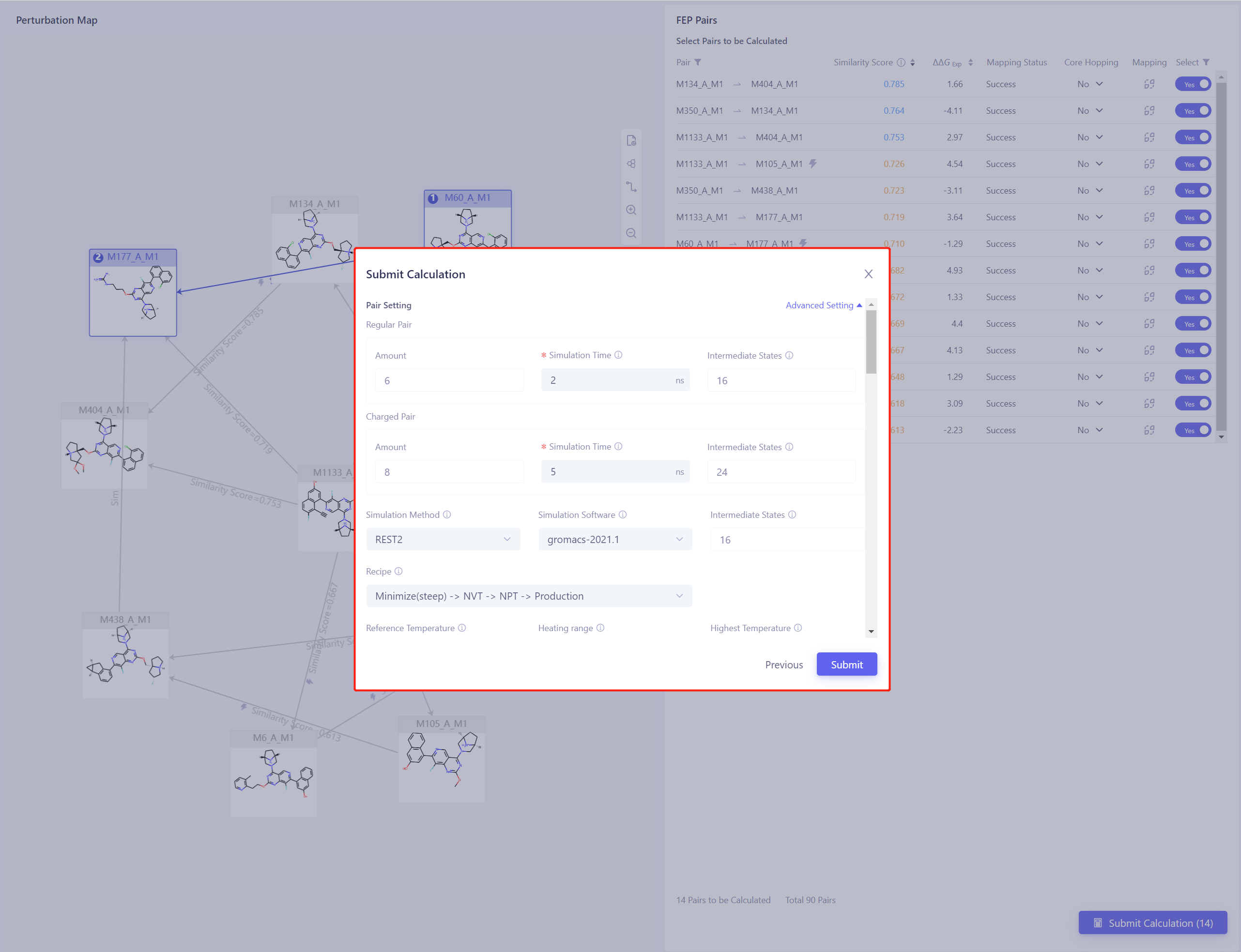Click the Pair column filter icon
This screenshot has height=952, width=1241.
(x=698, y=62)
